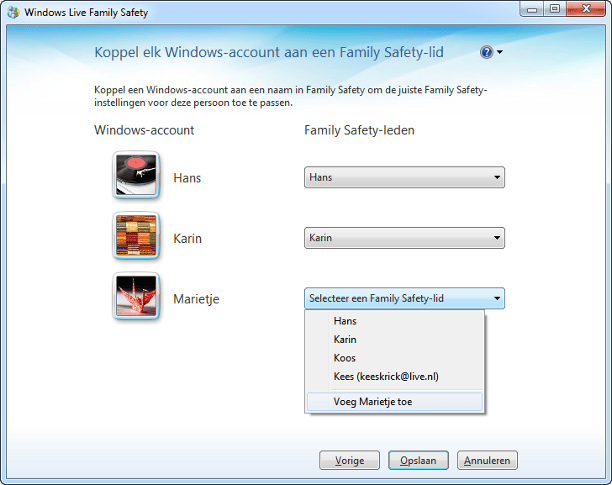Click the Annuleren button
Viewport: 612px width, 485px height.
click(487, 460)
